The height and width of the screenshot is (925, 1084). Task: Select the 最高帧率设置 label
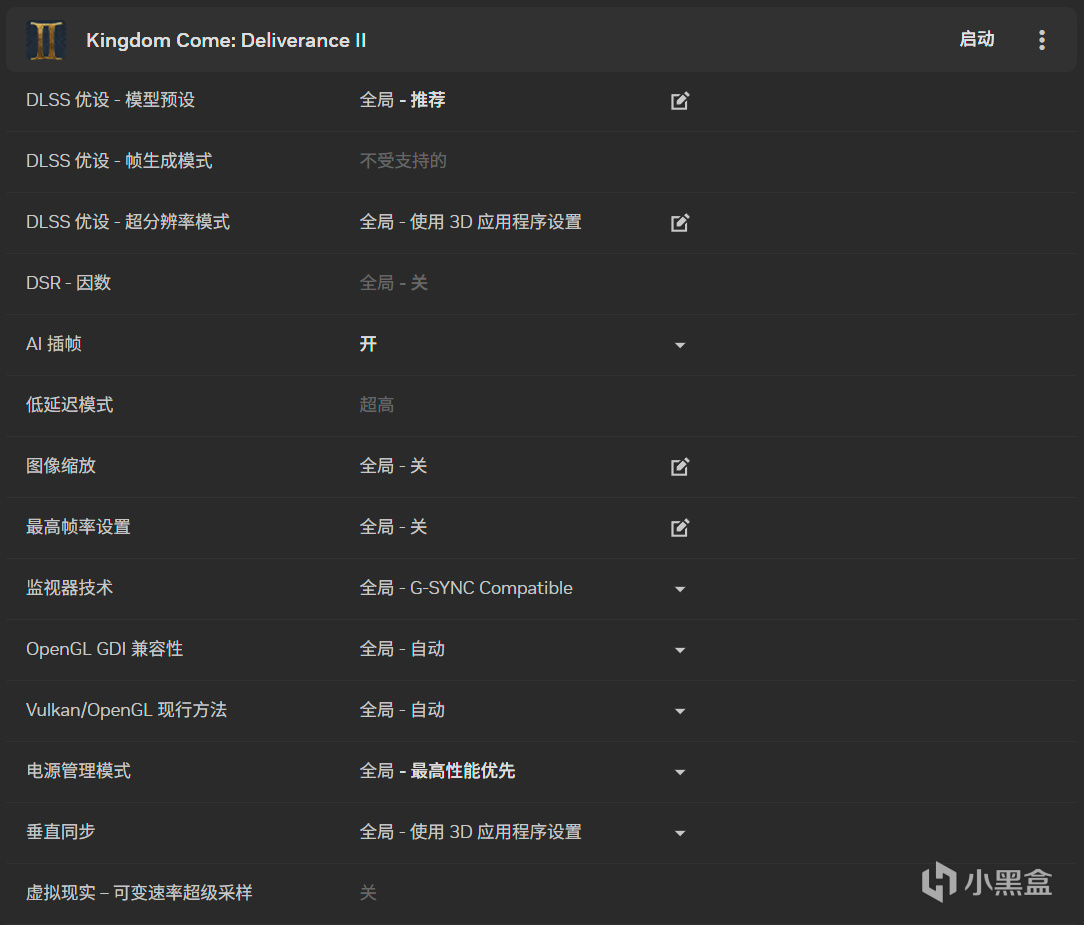click(x=78, y=527)
